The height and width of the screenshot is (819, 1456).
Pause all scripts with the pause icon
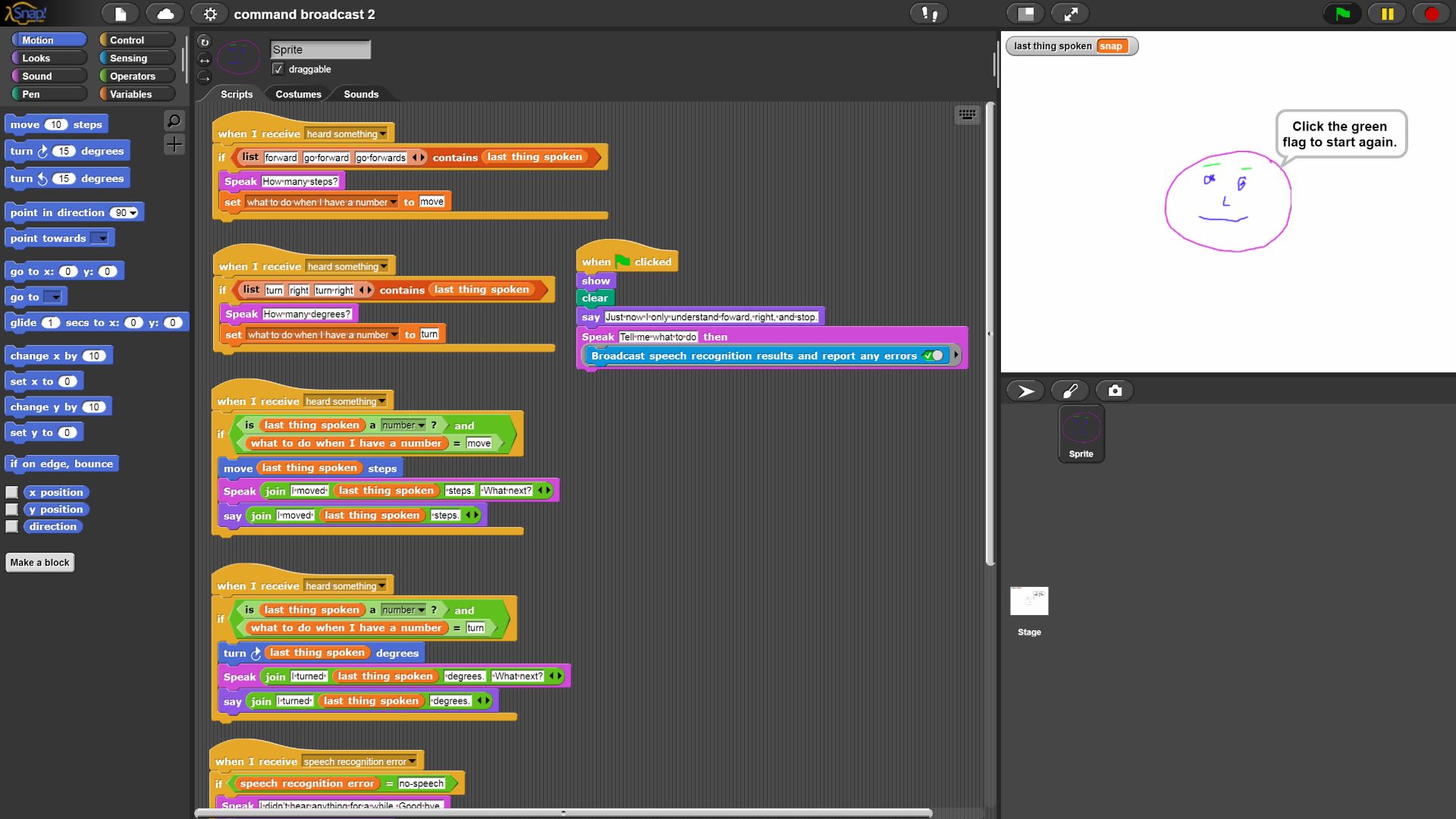point(1385,14)
